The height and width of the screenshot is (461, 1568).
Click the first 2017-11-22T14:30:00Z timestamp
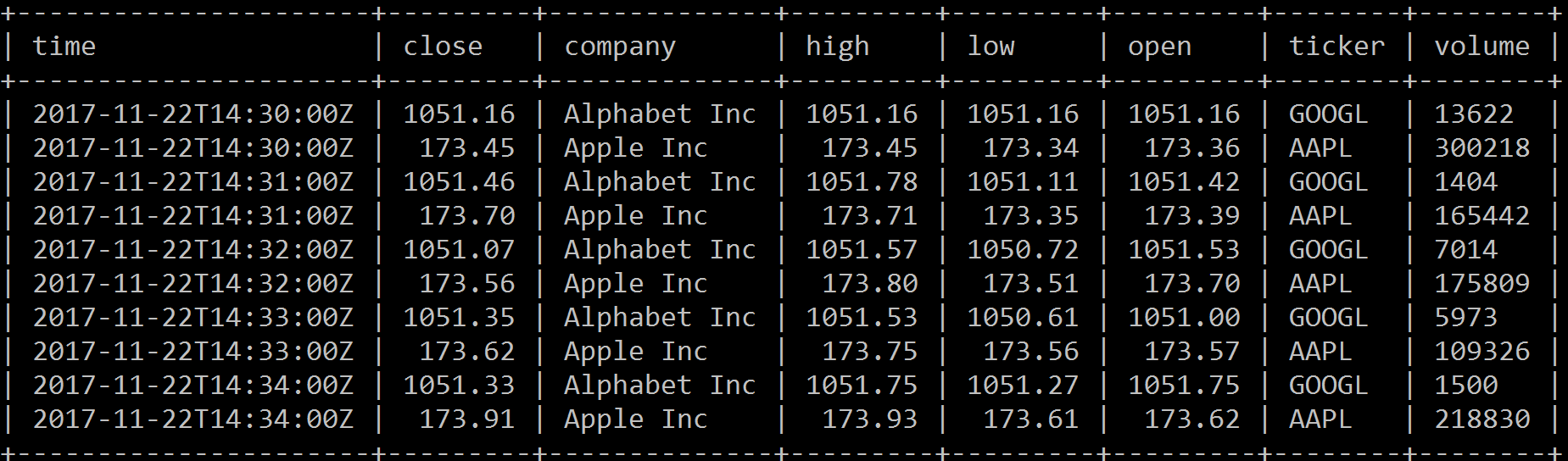(193, 114)
